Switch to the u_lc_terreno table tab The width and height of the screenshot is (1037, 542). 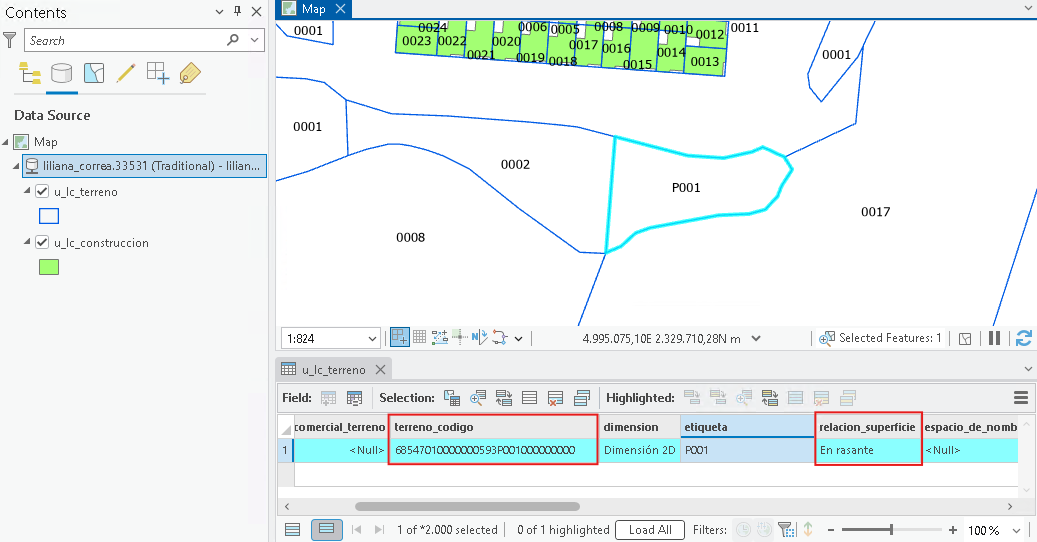[333, 369]
